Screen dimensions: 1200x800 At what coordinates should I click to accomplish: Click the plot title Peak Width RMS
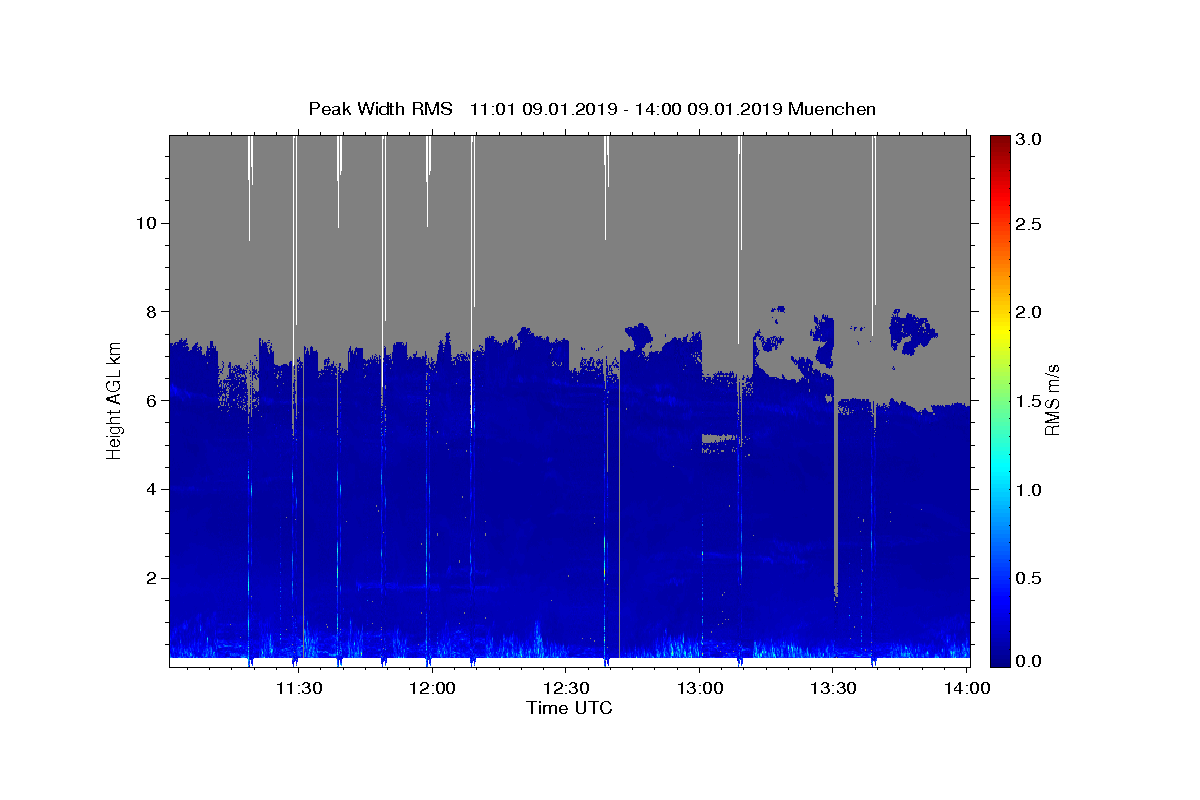(x=380, y=109)
